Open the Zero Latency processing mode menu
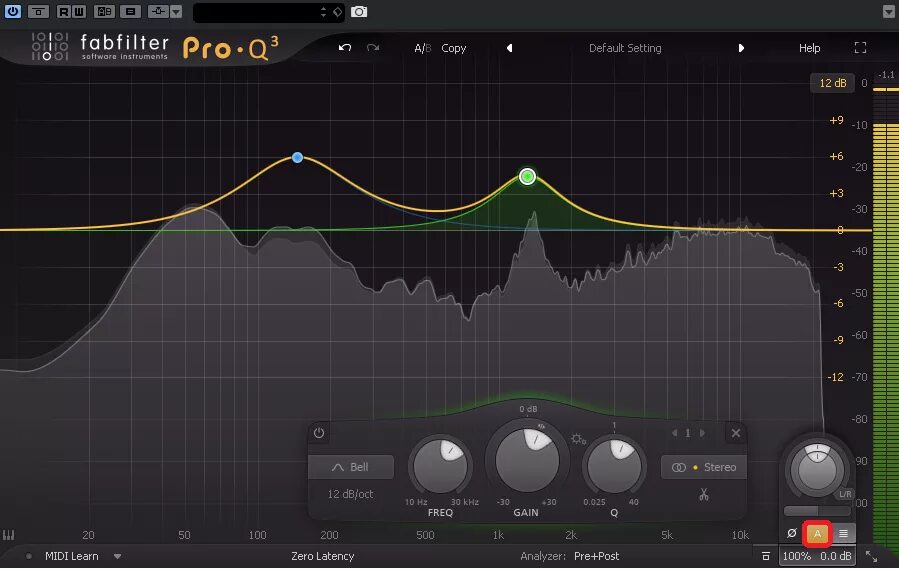This screenshot has height=571, width=899. coord(322,556)
